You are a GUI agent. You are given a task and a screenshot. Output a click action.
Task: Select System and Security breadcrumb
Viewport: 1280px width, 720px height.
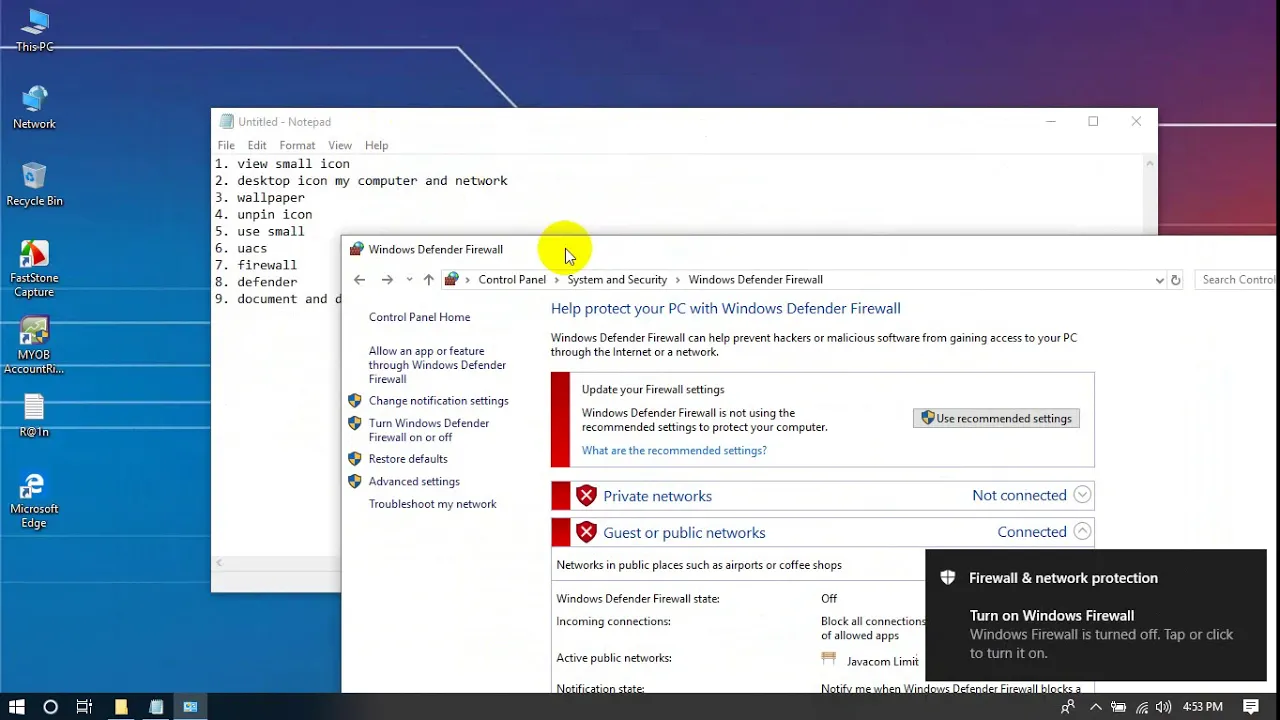[x=617, y=280]
